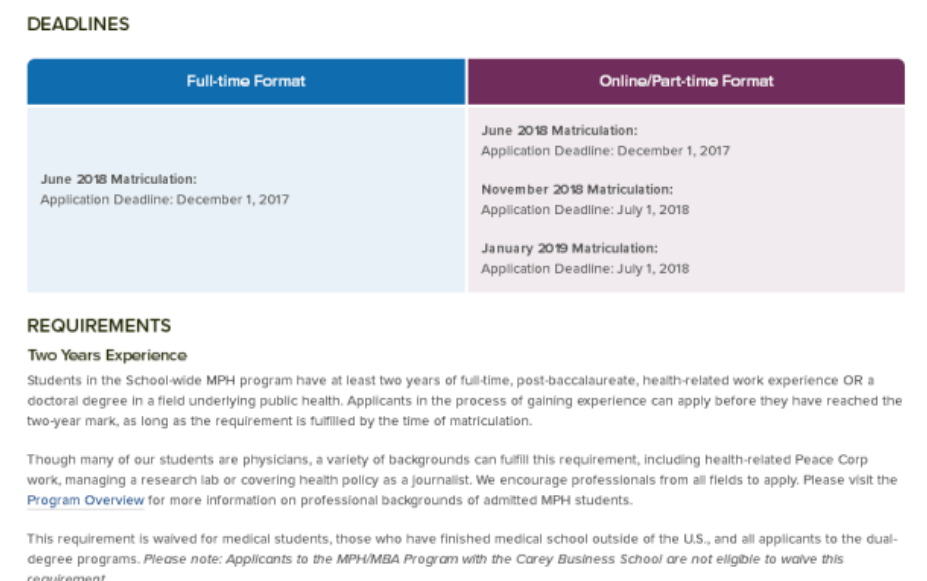Click the DEADLINES section heading
This screenshot has width=927, height=581.
coord(78,24)
